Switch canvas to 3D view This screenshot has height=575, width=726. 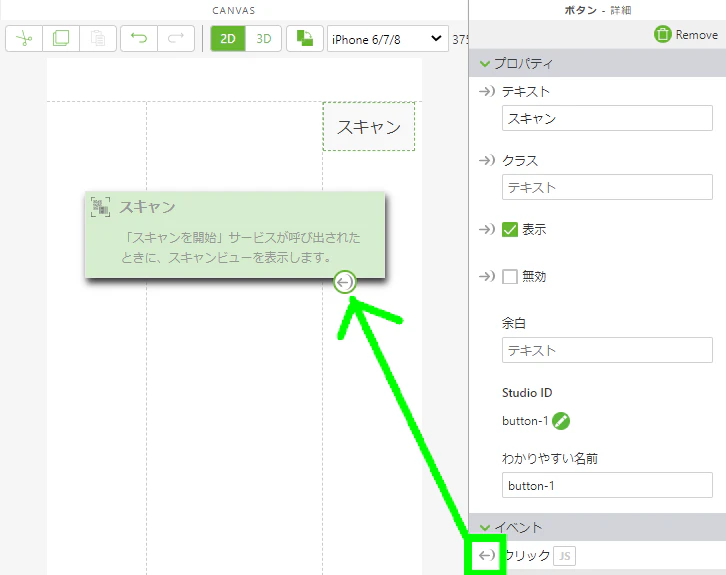coord(263,38)
